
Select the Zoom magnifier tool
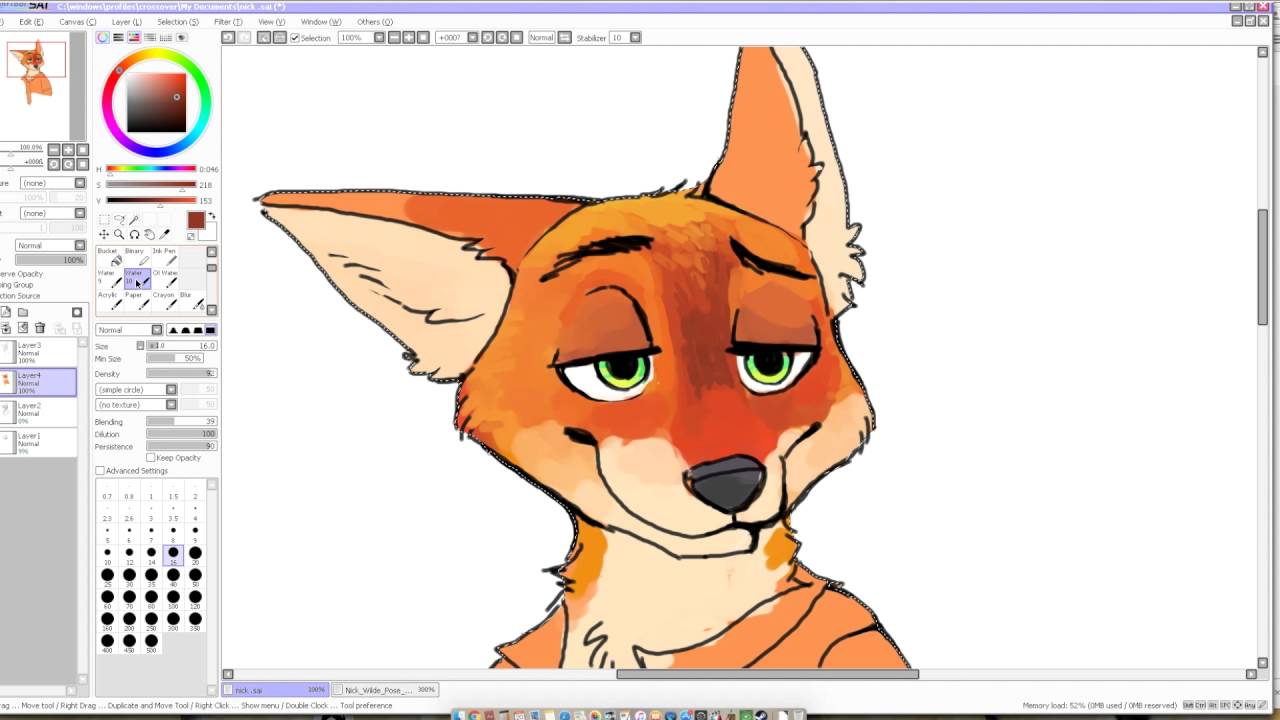[119, 235]
